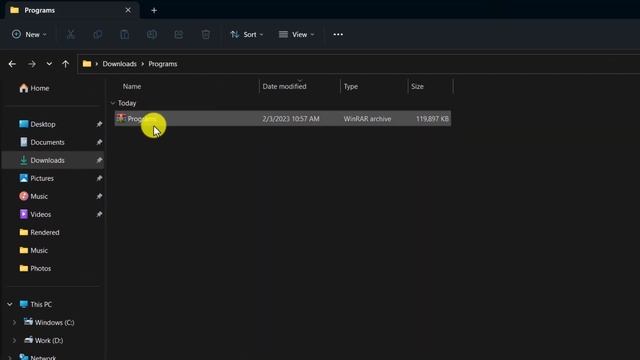
Task: Click the Copy icon in toolbar
Action: 98,35
